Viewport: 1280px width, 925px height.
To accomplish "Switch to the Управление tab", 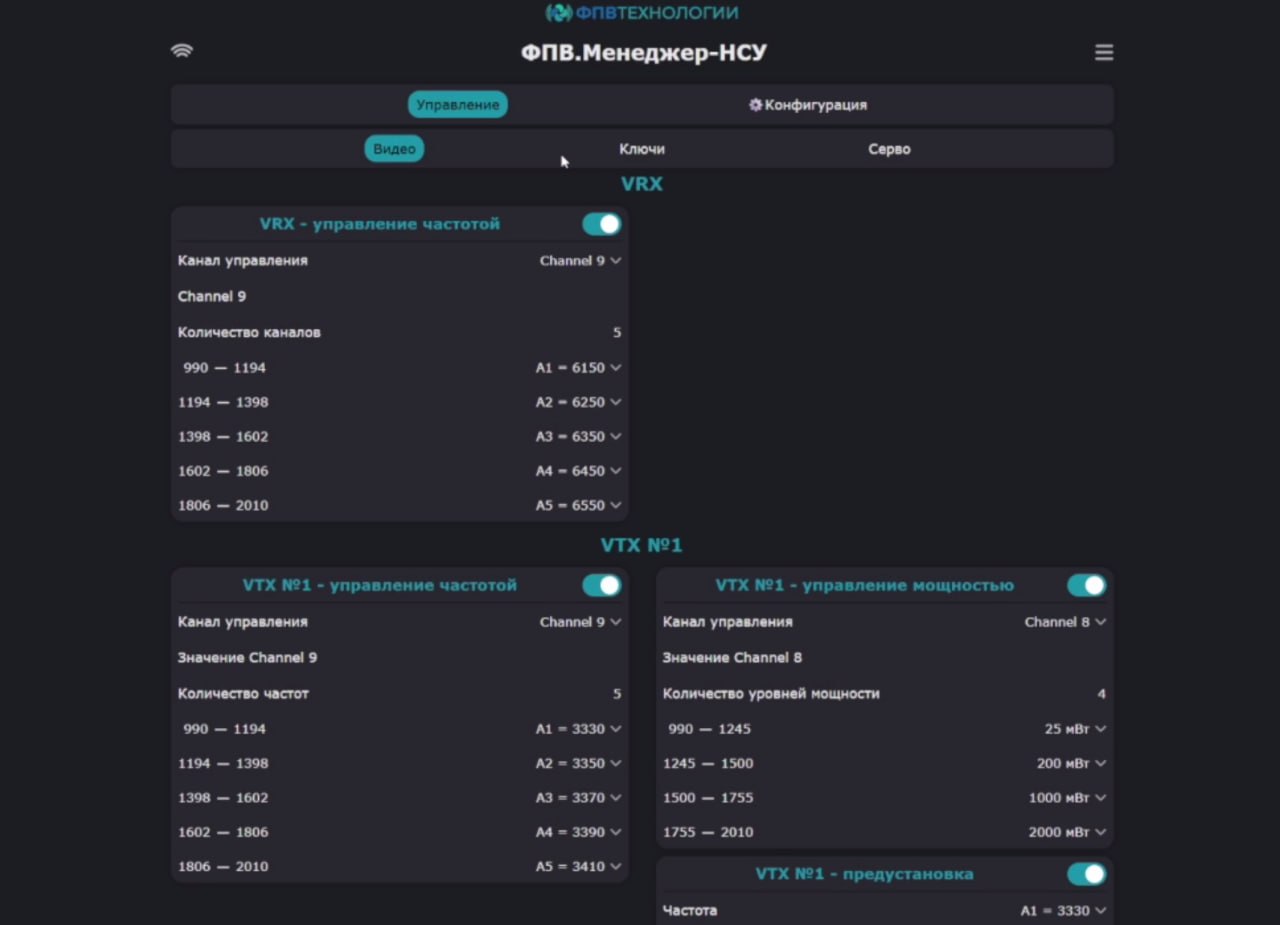I will 457,105.
